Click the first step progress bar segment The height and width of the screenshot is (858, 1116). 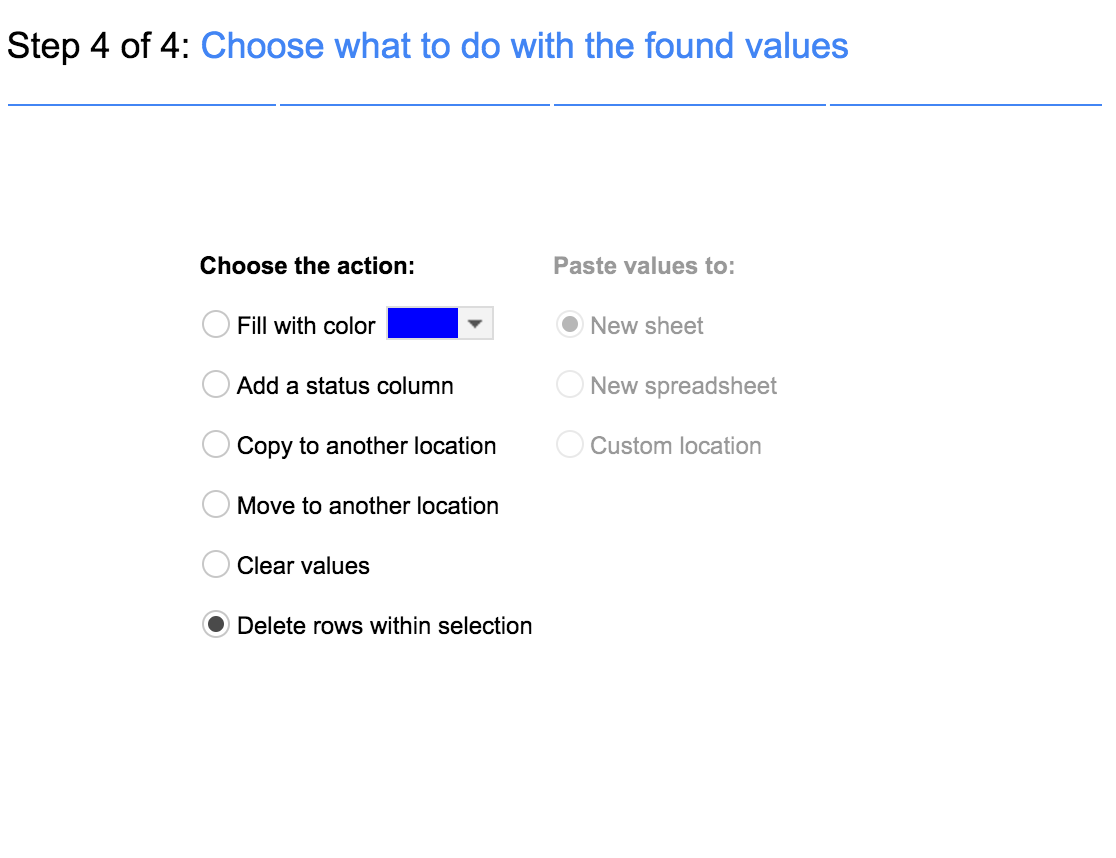141,103
